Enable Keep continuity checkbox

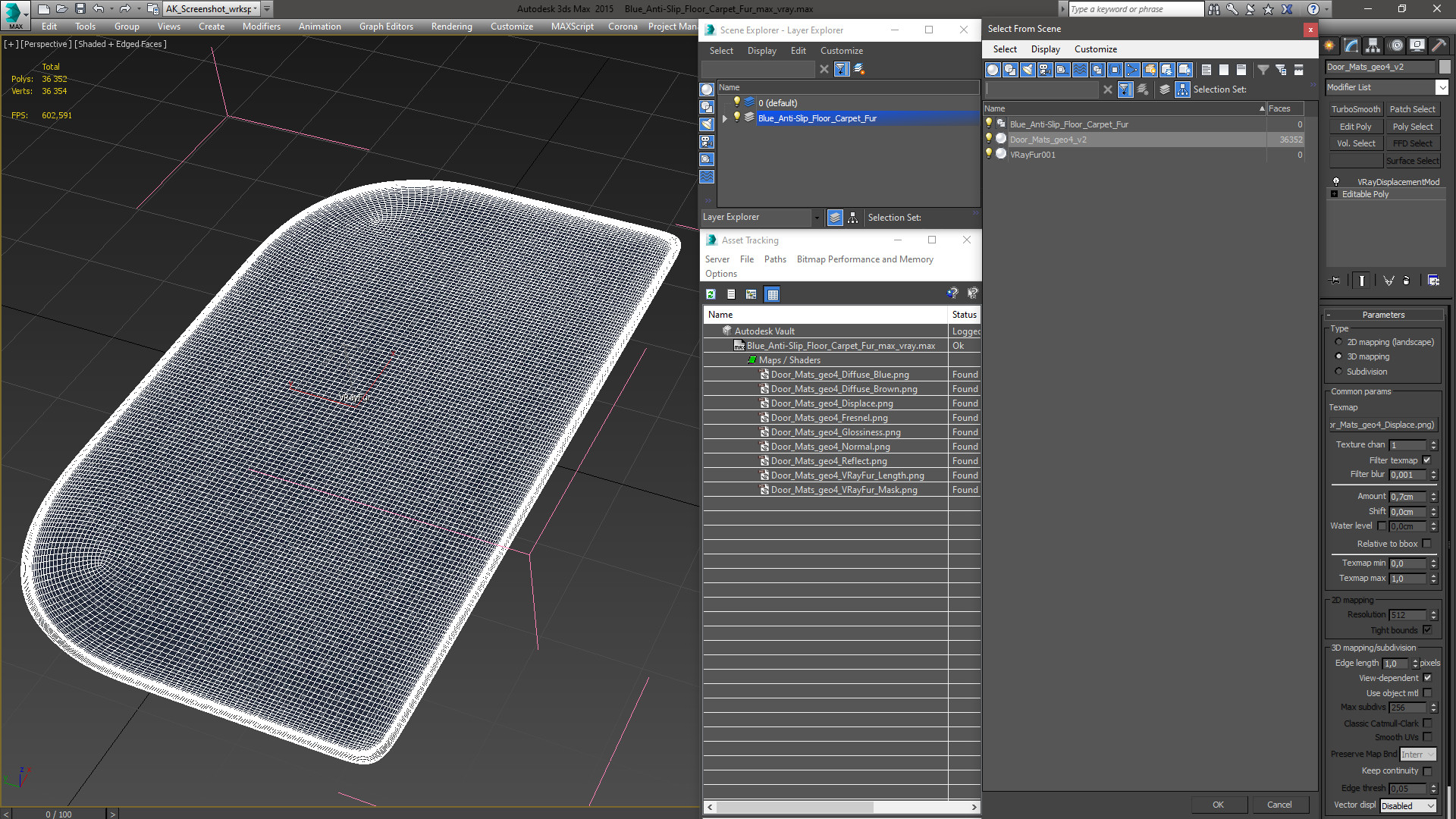pyautogui.click(x=1427, y=770)
